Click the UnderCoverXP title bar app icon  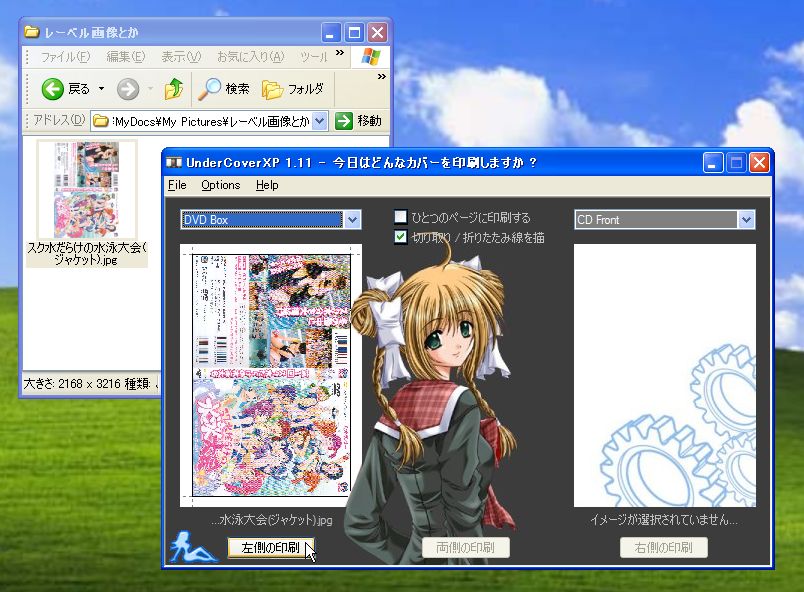pos(174,163)
